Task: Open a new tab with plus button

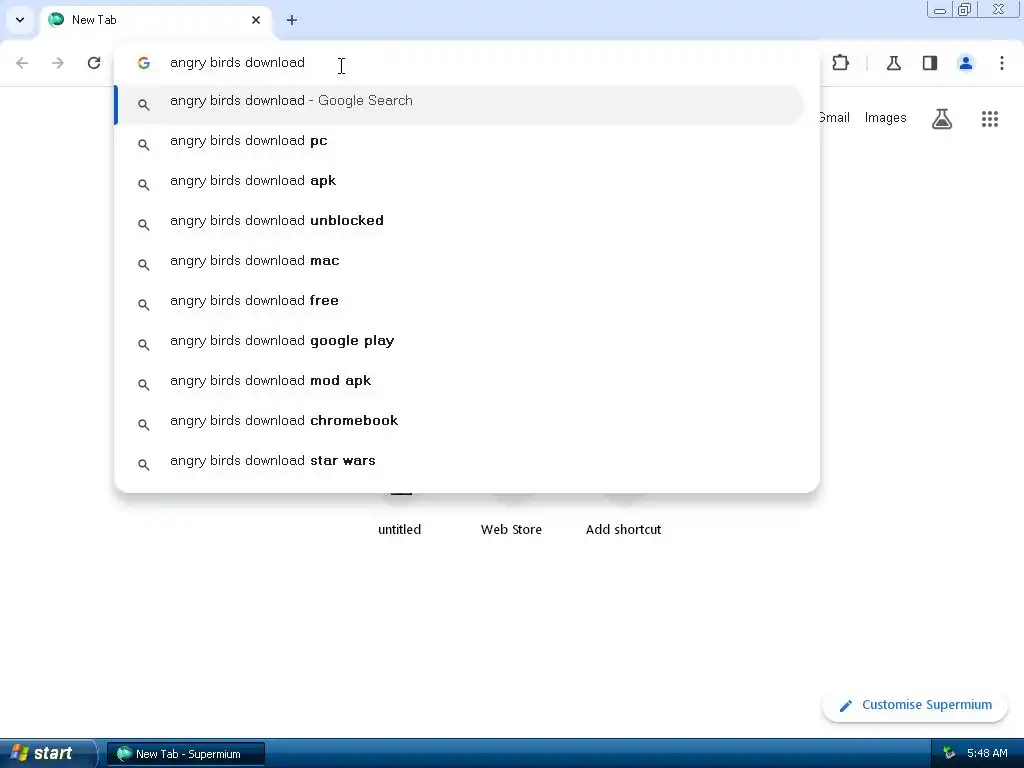Action: coord(292,20)
